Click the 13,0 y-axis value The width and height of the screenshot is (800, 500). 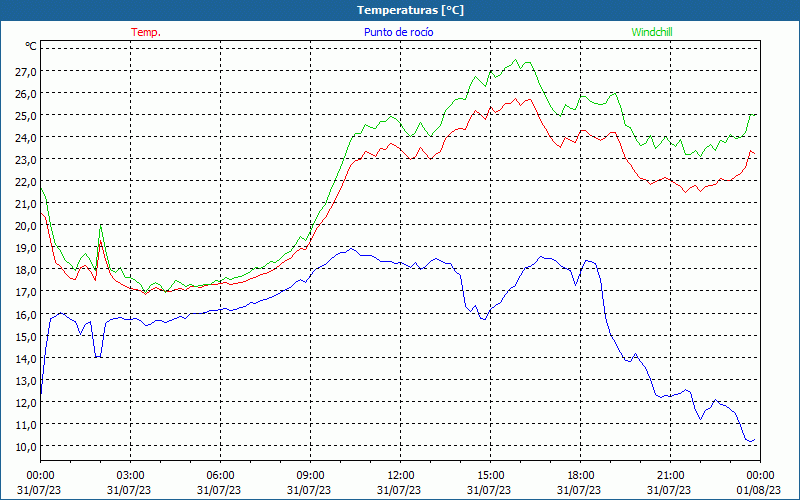(x=26, y=380)
